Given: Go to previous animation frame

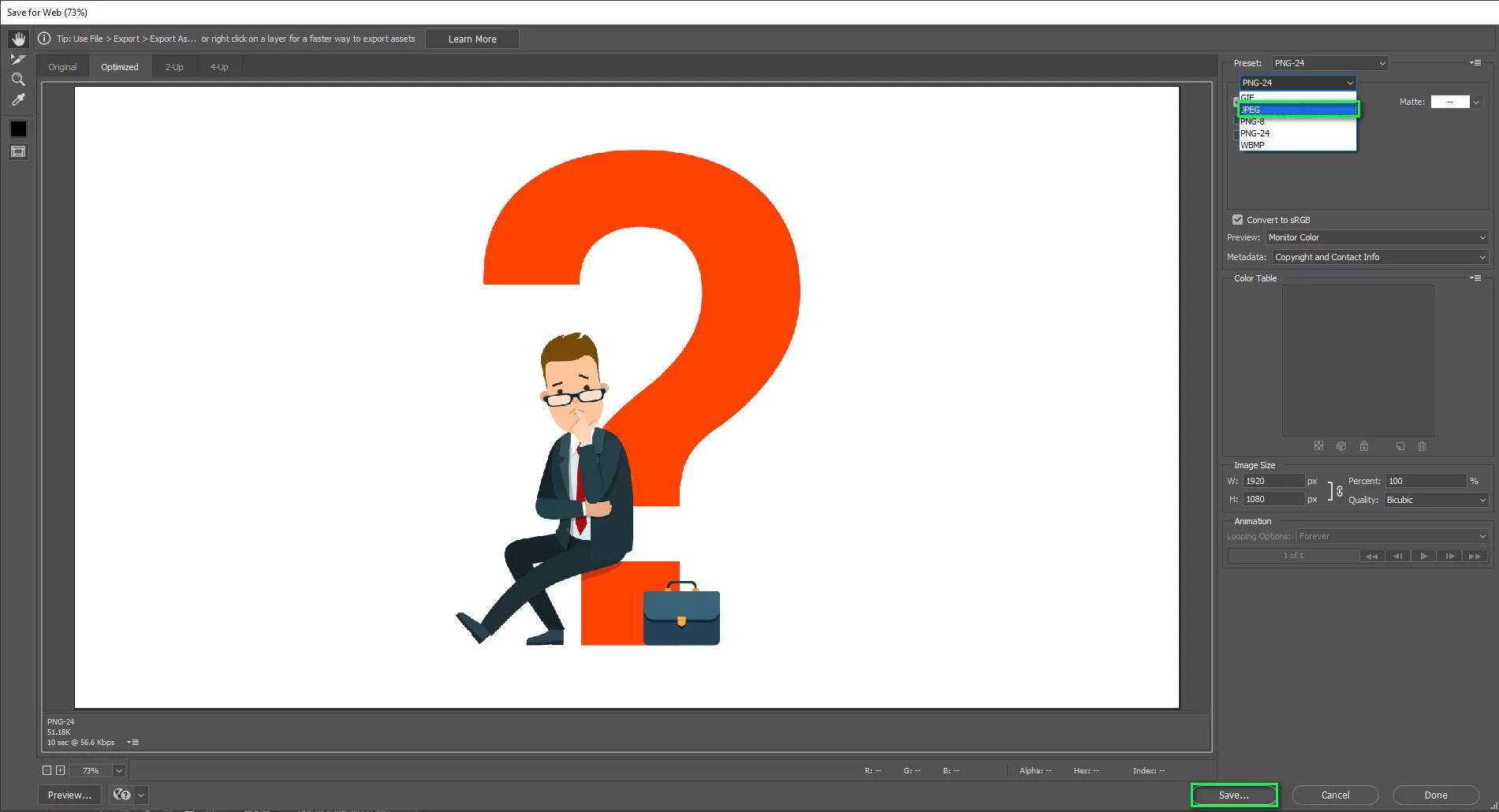Looking at the screenshot, I should [1397, 556].
